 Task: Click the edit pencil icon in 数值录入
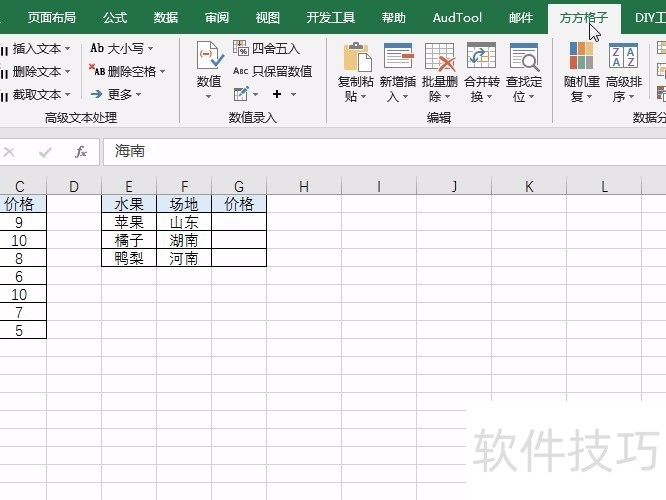click(241, 94)
